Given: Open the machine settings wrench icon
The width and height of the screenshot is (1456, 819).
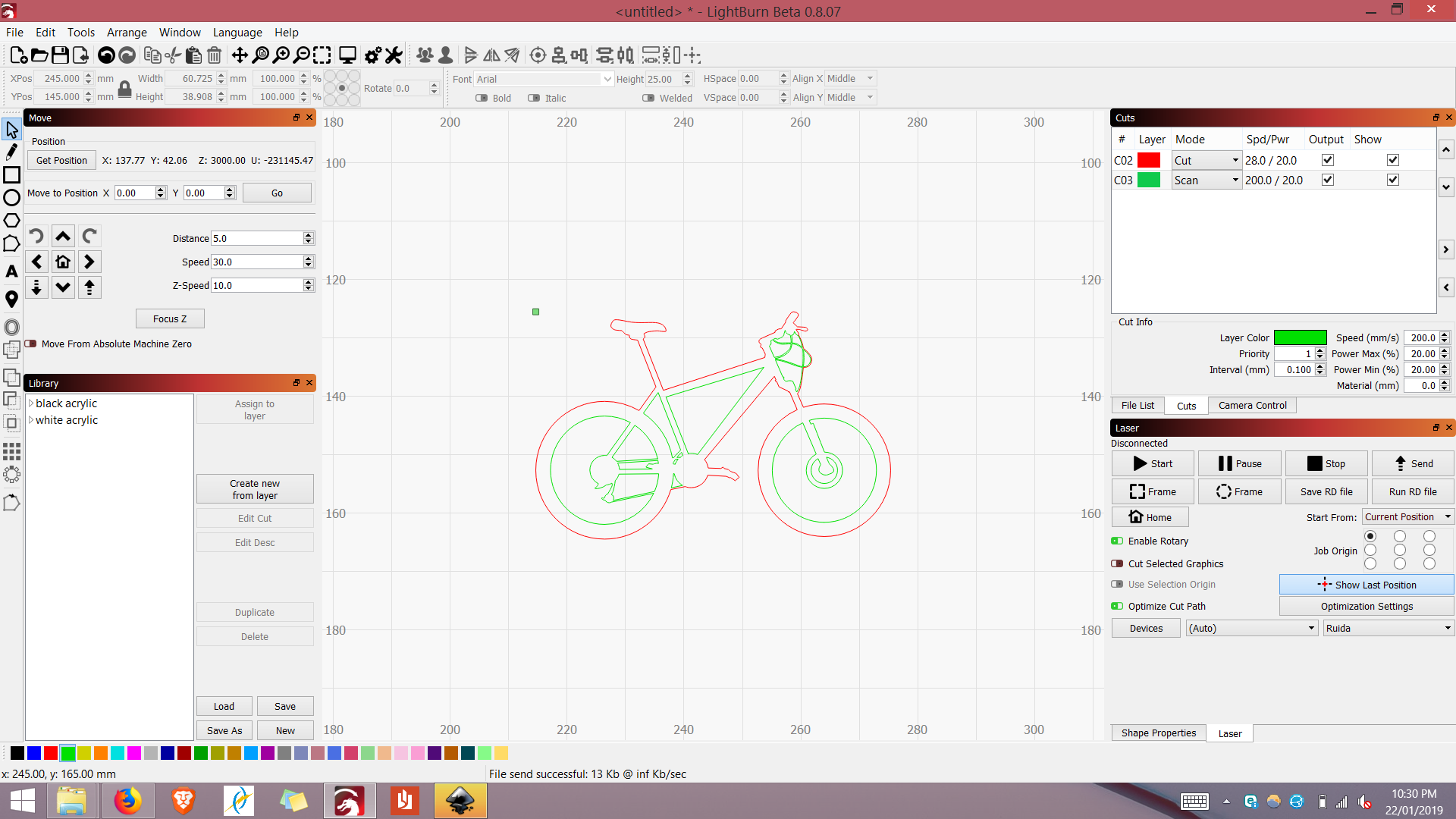Looking at the screenshot, I should coord(393,55).
